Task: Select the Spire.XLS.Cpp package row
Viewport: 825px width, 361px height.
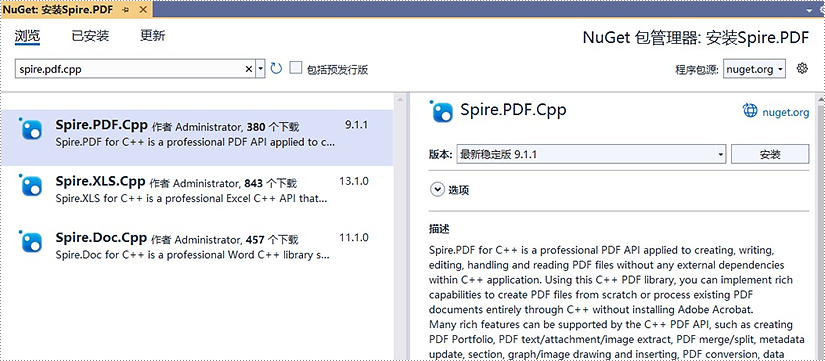Action: 197,194
